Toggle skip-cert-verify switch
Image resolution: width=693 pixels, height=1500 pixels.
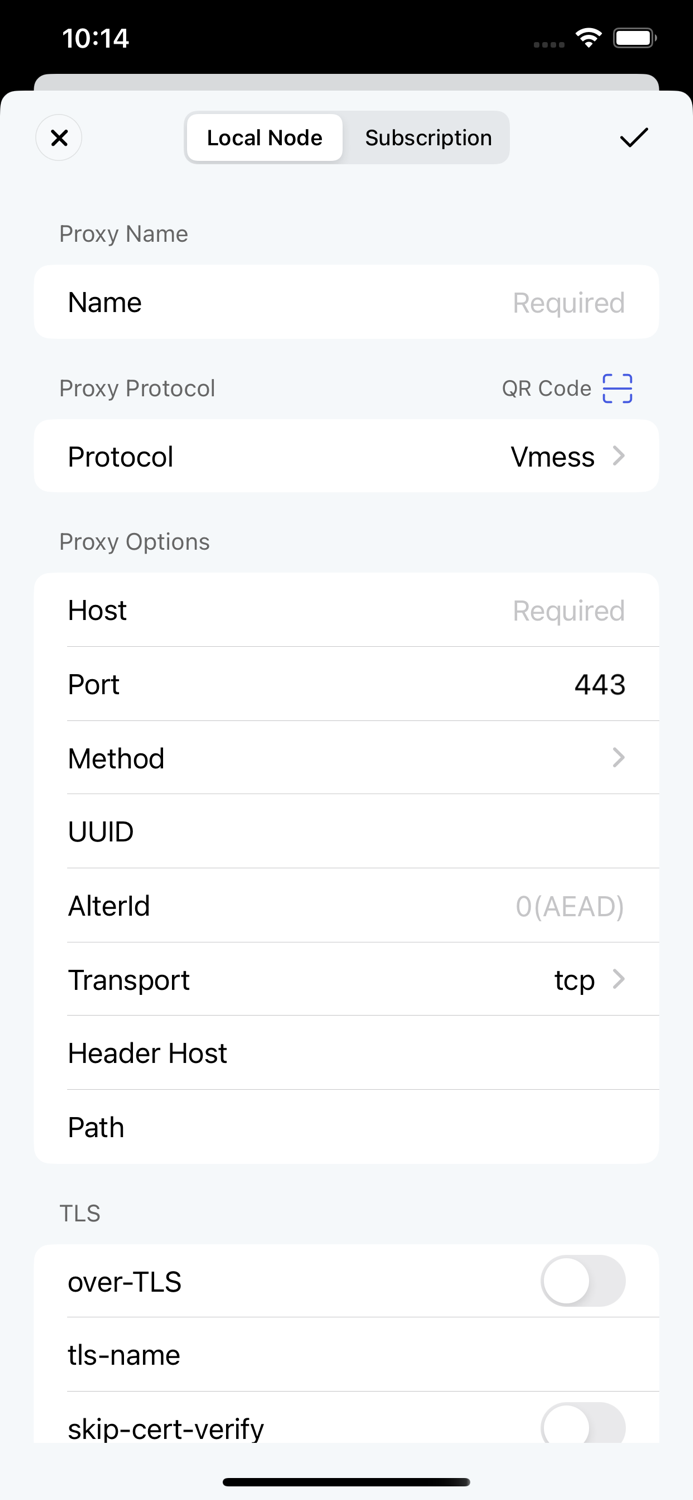(582, 1425)
